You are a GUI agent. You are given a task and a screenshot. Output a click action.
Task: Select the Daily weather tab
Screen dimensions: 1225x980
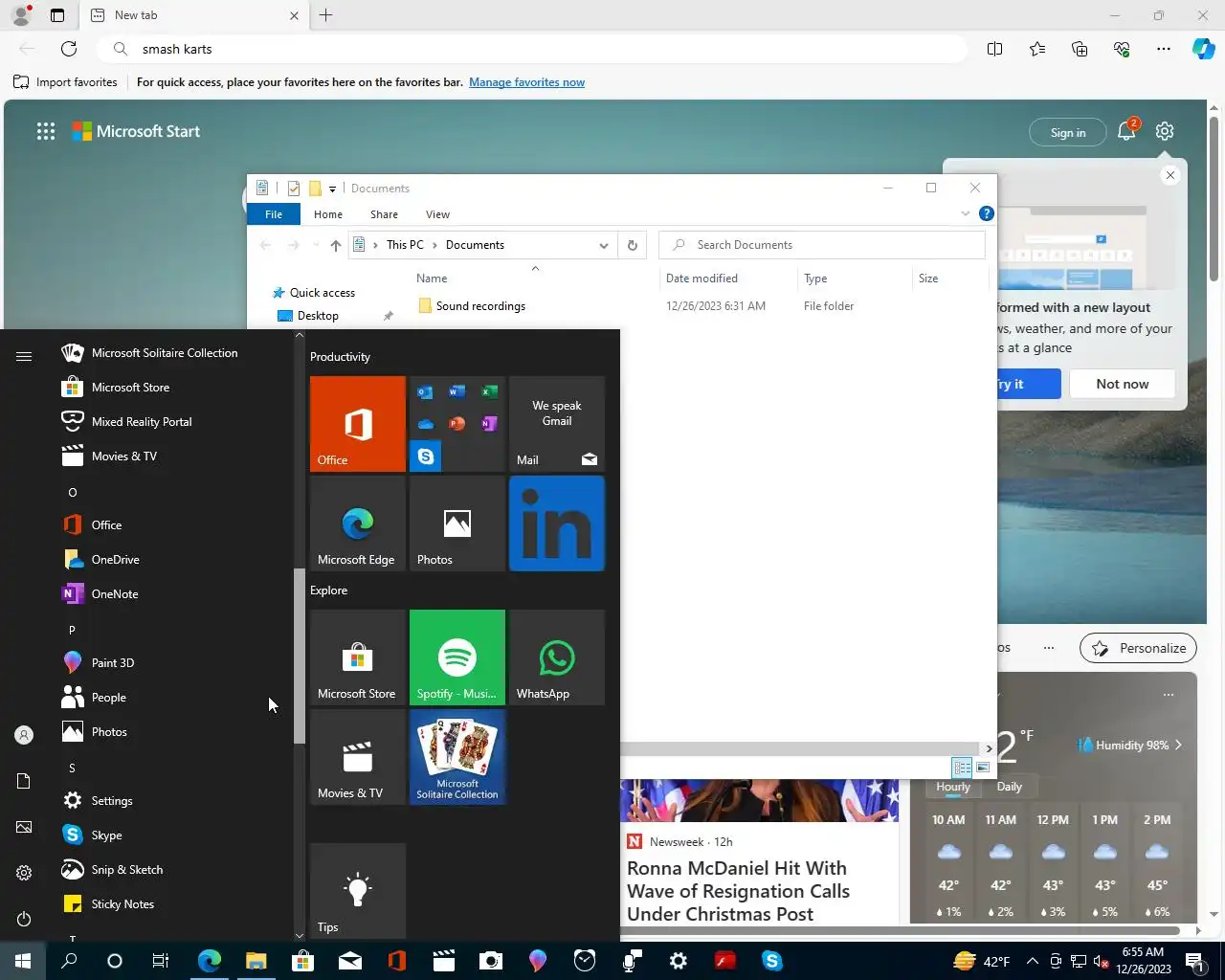click(x=1010, y=787)
